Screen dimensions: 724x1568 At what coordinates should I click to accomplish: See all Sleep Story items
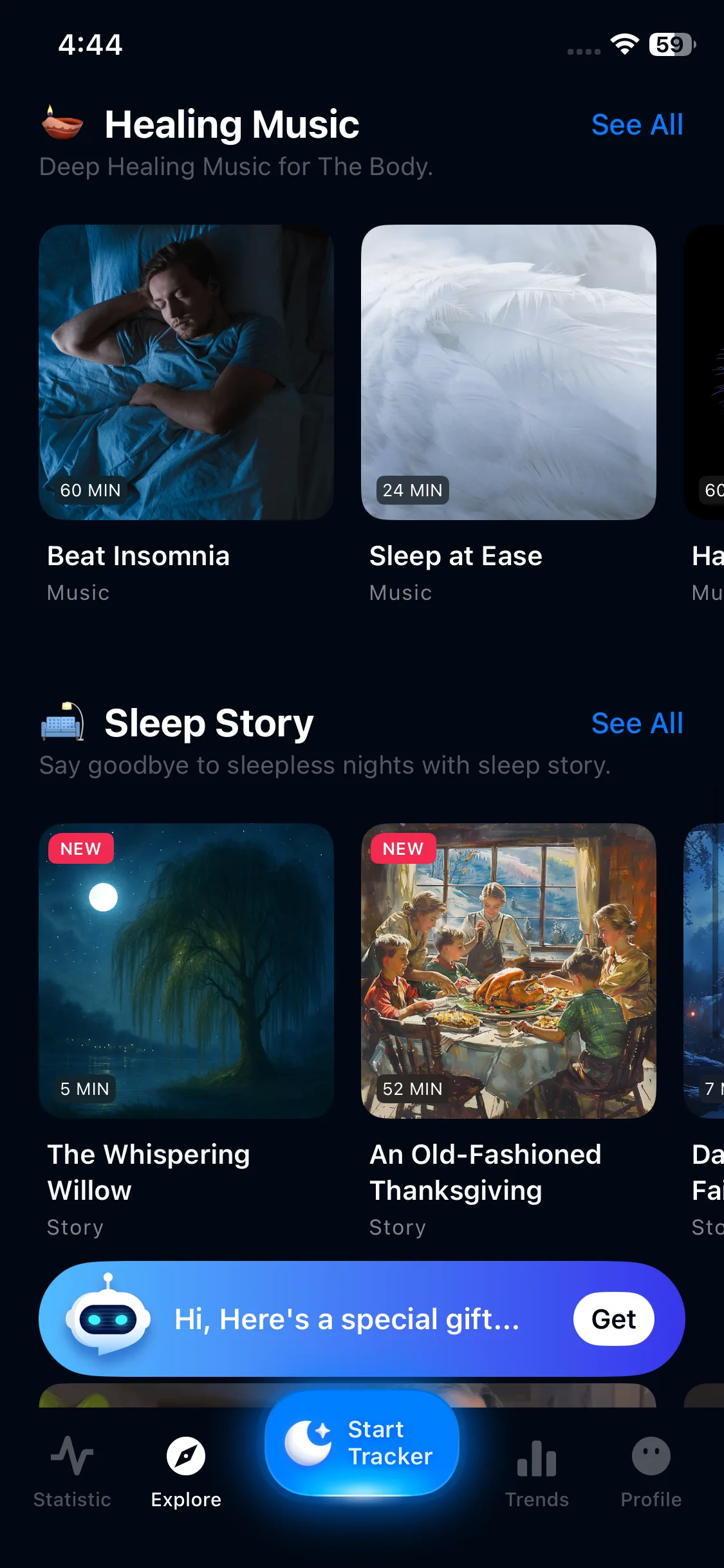(637, 723)
